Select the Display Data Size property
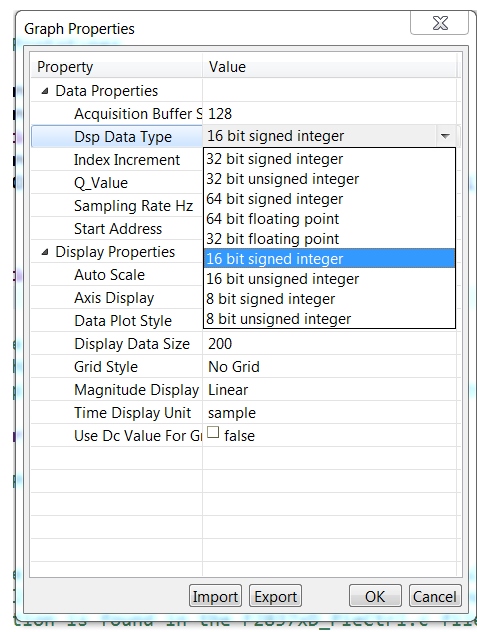The height and width of the screenshot is (632, 477). coord(132,344)
